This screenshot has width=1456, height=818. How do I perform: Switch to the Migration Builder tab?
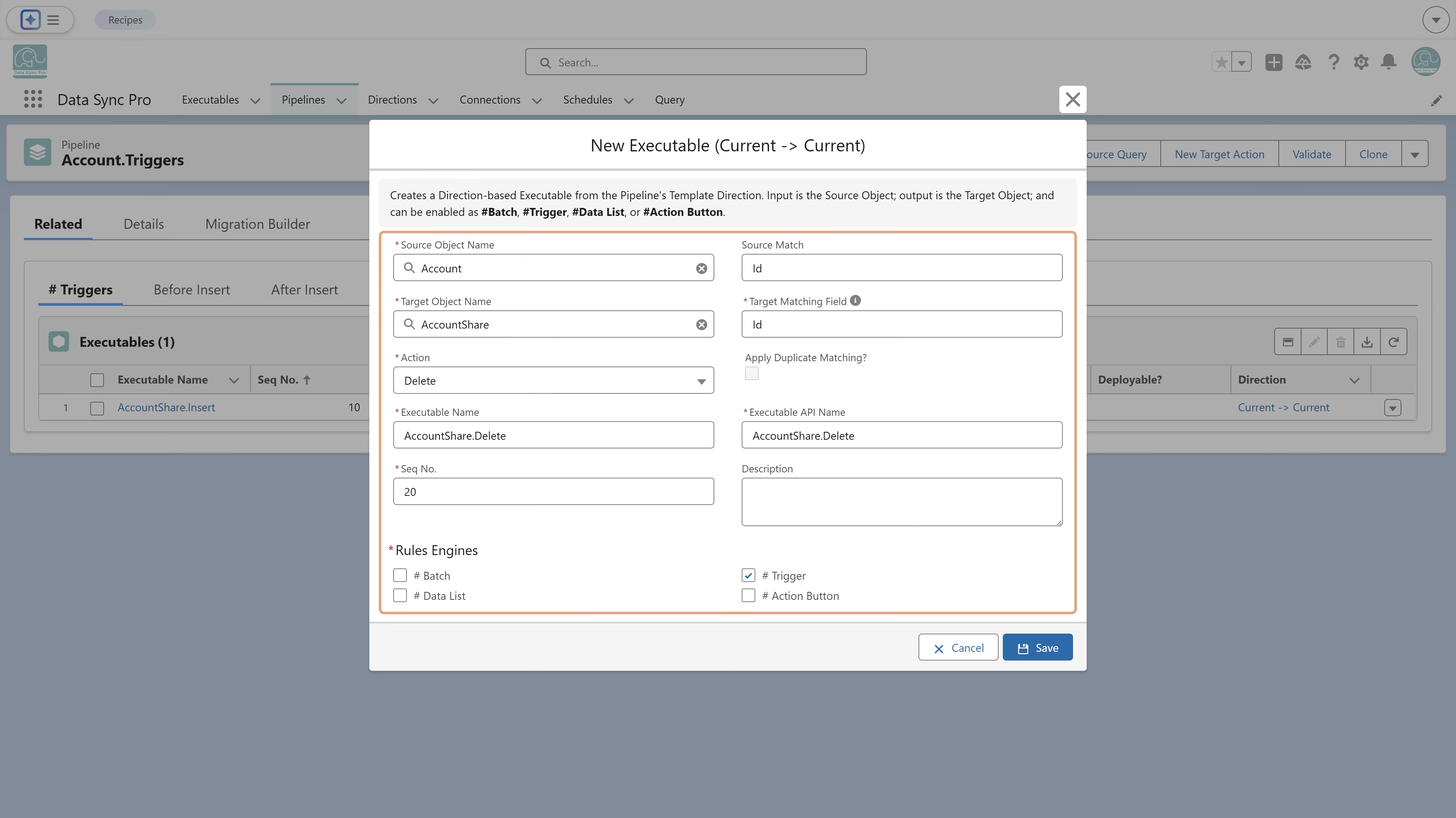[x=258, y=224]
